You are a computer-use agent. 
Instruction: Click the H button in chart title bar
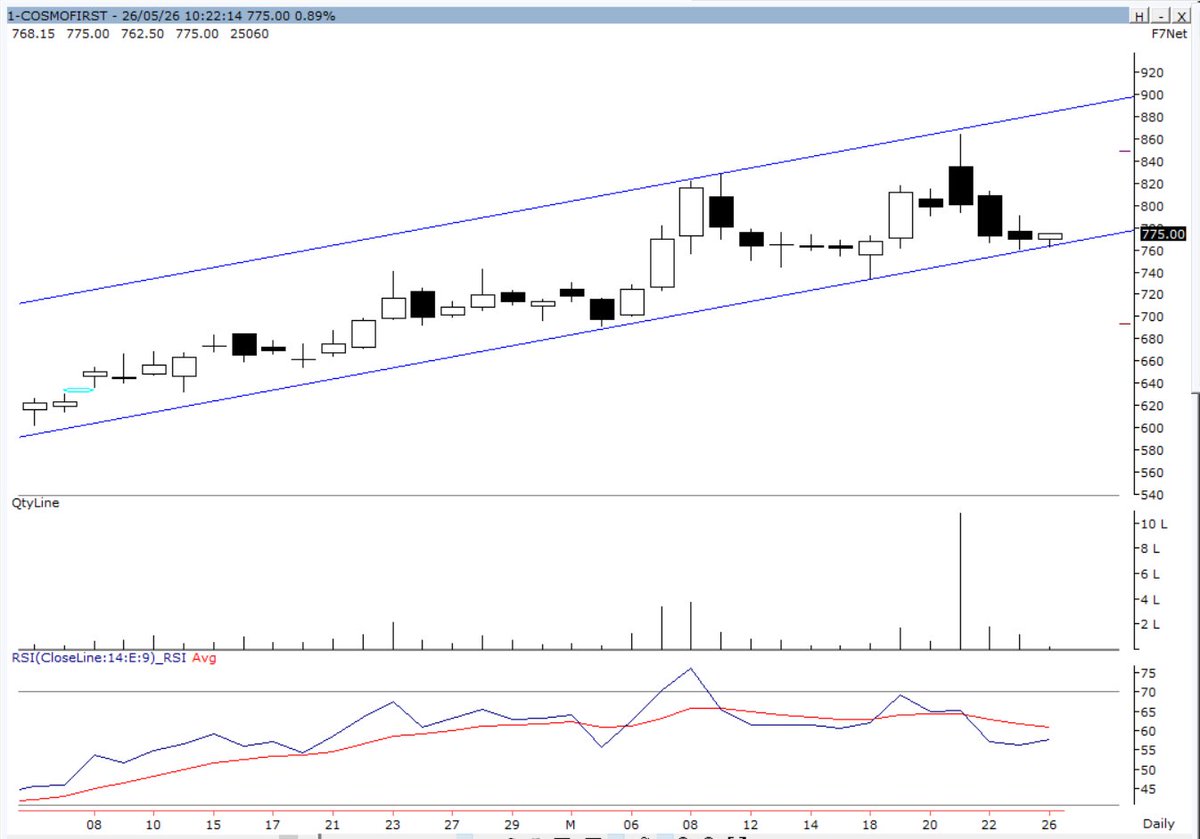pos(1139,17)
